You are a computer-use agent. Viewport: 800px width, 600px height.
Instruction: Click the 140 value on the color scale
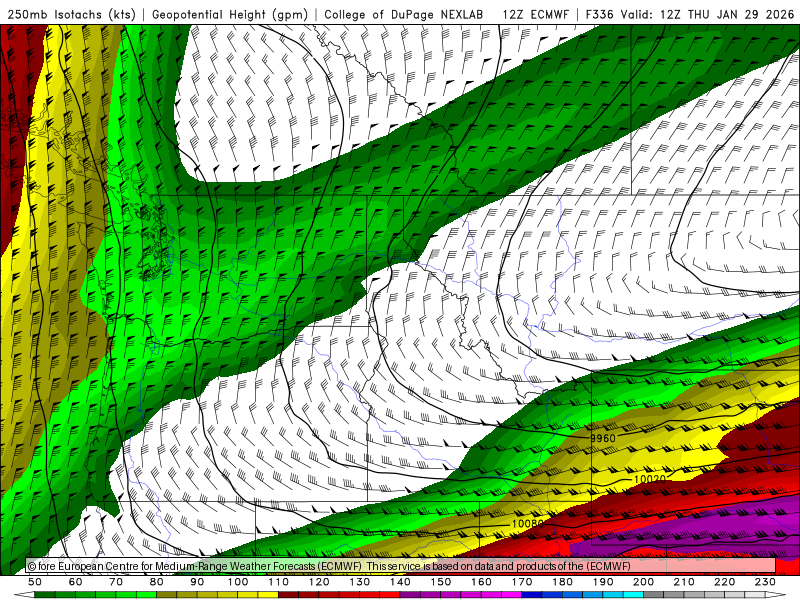[400, 582]
